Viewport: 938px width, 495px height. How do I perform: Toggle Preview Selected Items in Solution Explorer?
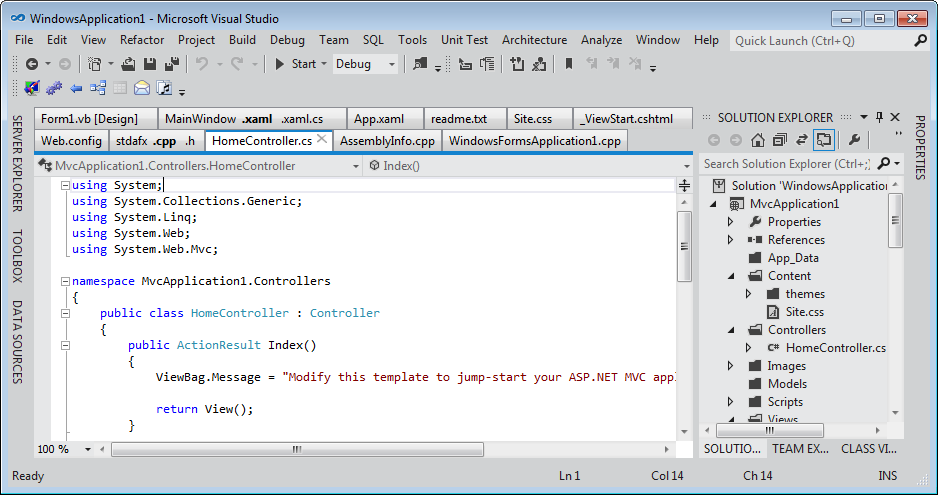click(824, 140)
